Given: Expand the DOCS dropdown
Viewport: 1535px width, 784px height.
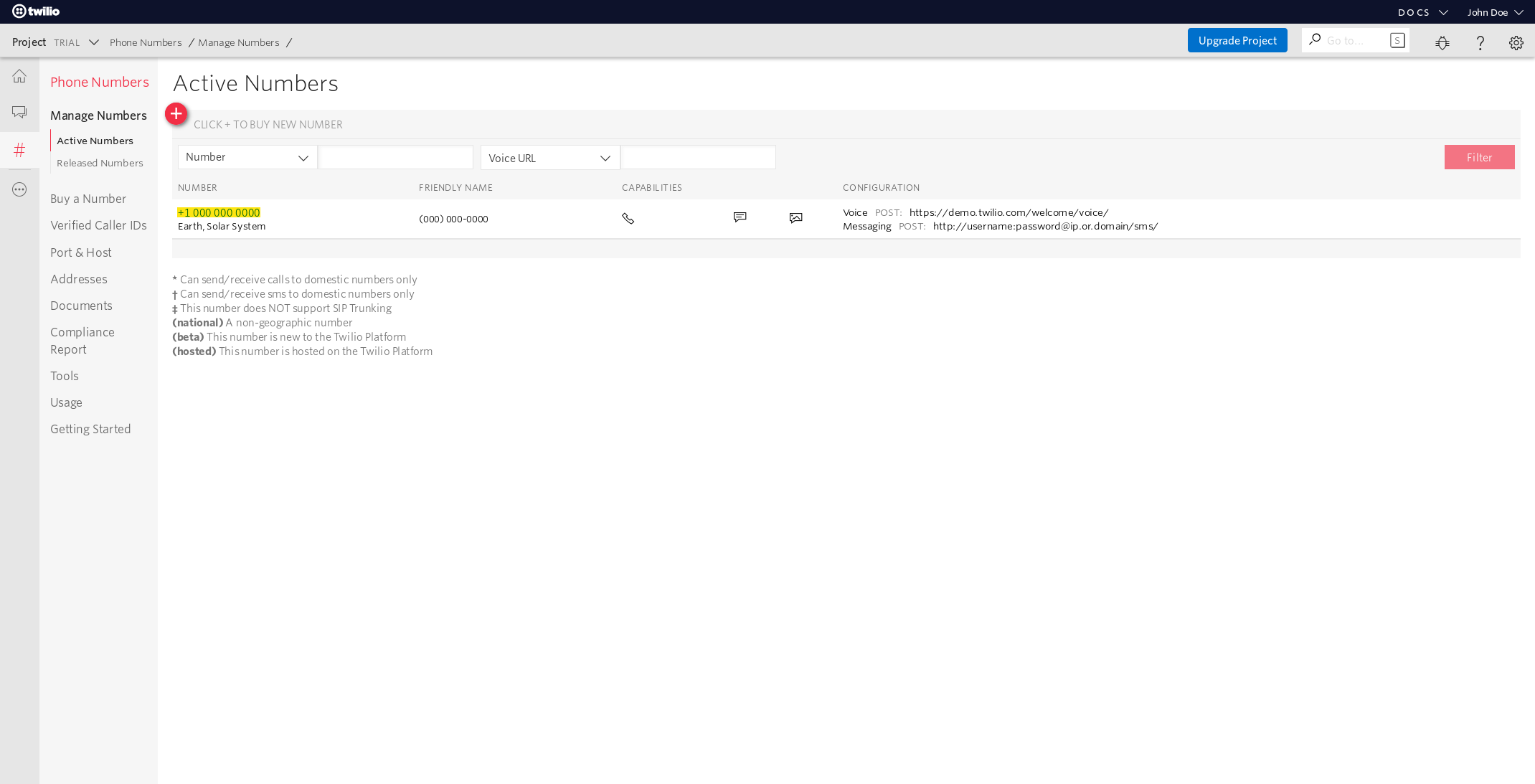Looking at the screenshot, I should coord(1422,12).
